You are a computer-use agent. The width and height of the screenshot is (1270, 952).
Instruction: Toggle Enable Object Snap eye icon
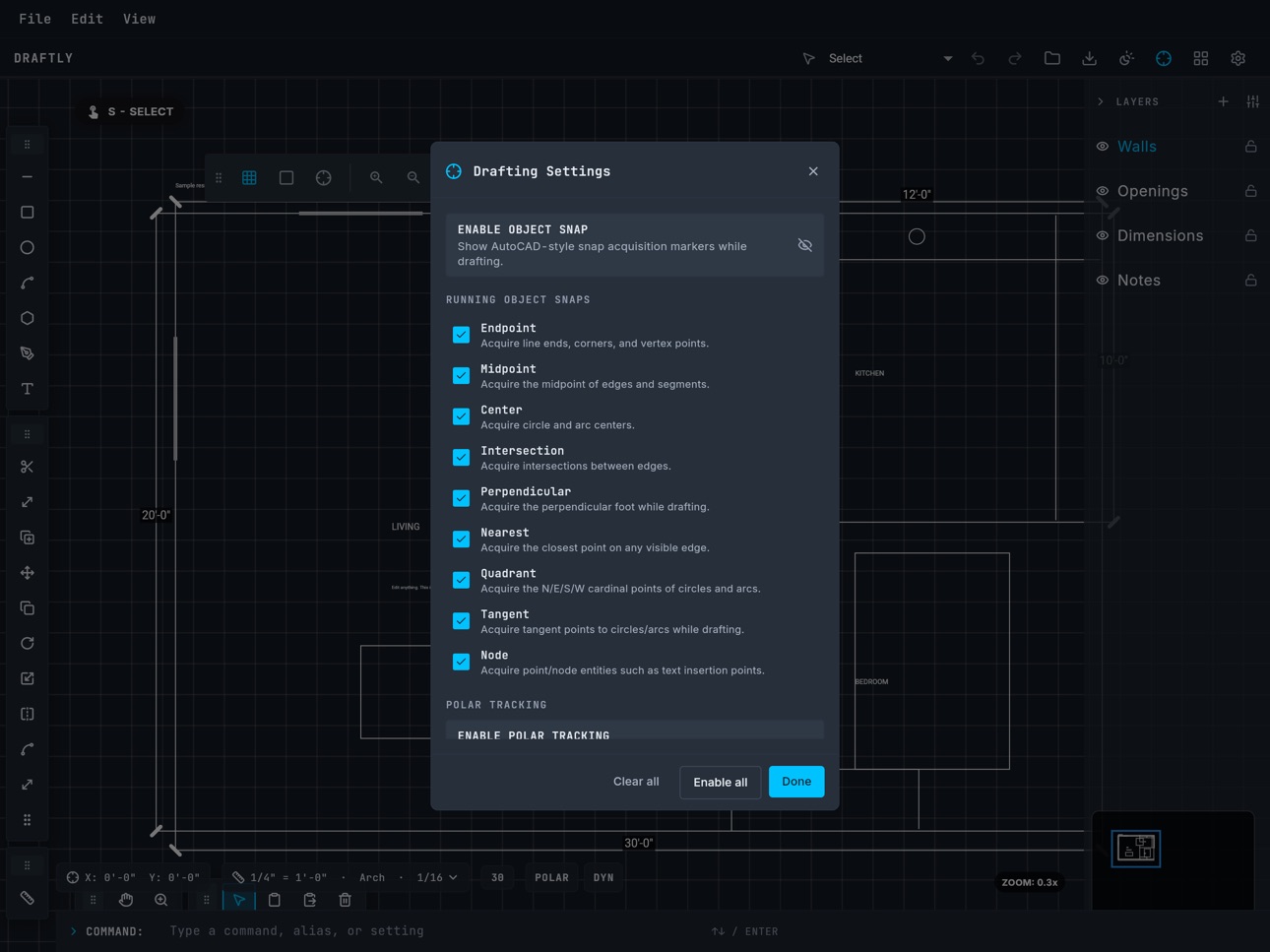pyautogui.click(x=805, y=245)
